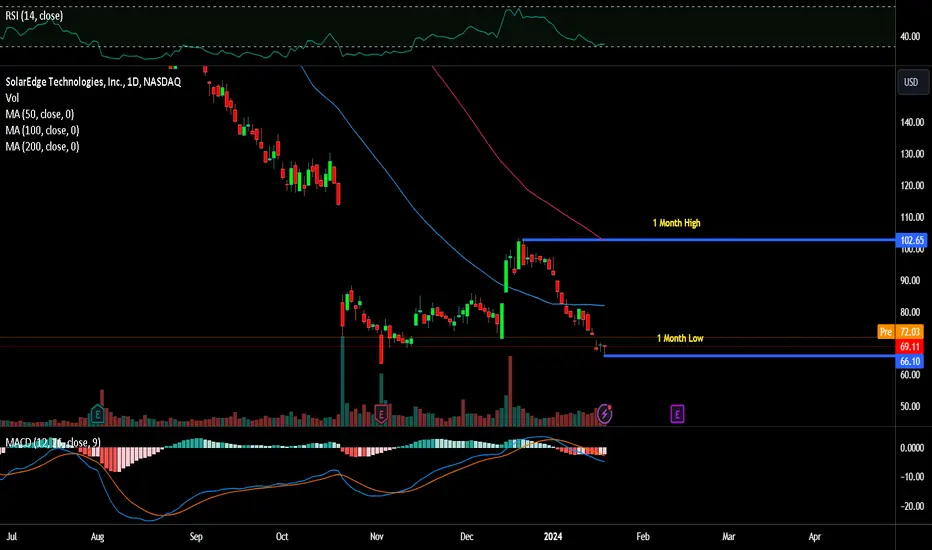Open the USD currency selector

pos(911,82)
